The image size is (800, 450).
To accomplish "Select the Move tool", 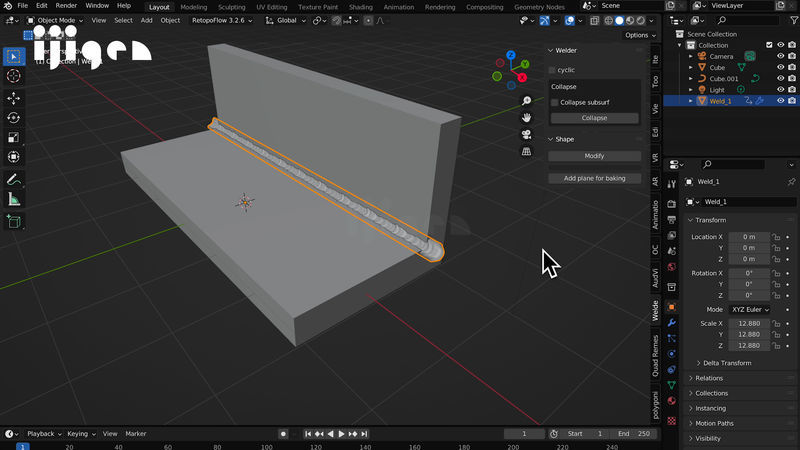I will tap(14, 98).
